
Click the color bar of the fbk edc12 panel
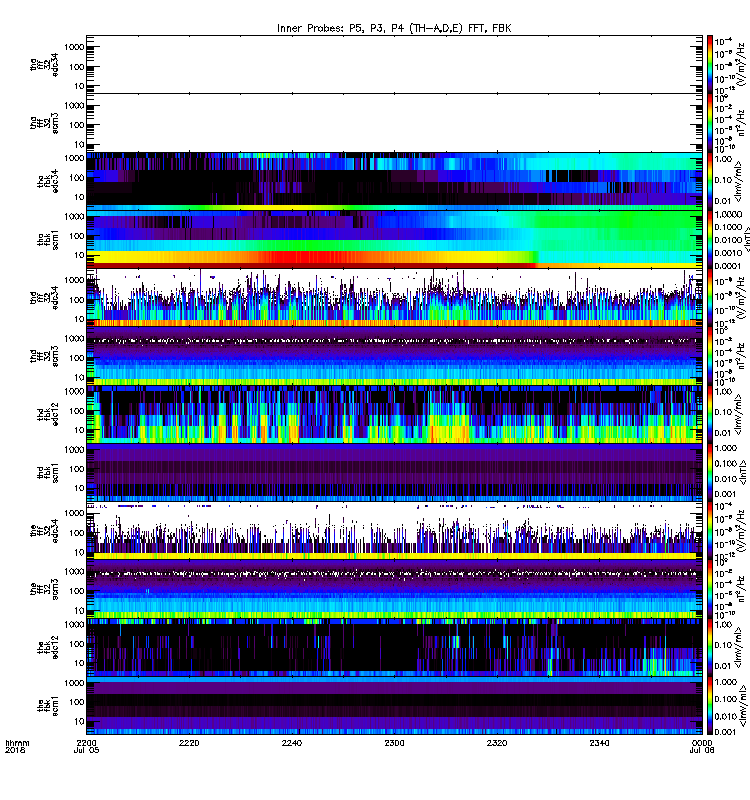(x=710, y=647)
